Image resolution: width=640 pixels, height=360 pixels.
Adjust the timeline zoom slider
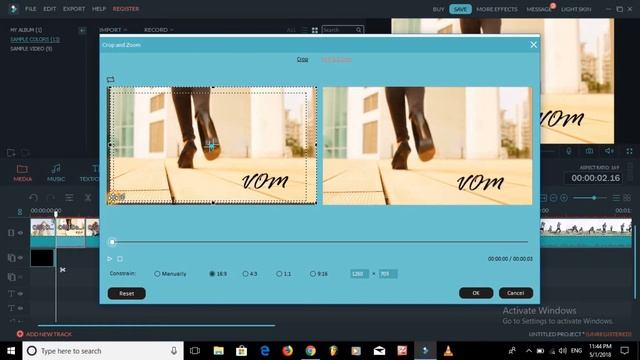pos(589,198)
